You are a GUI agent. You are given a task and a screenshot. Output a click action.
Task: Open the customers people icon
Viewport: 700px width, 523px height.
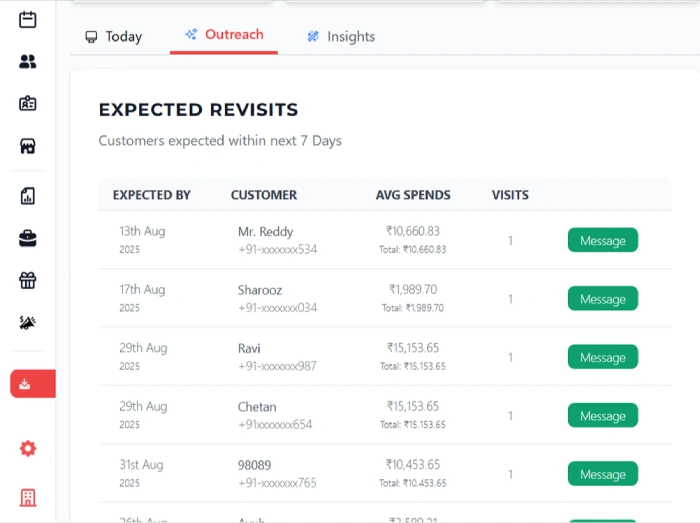click(28, 62)
